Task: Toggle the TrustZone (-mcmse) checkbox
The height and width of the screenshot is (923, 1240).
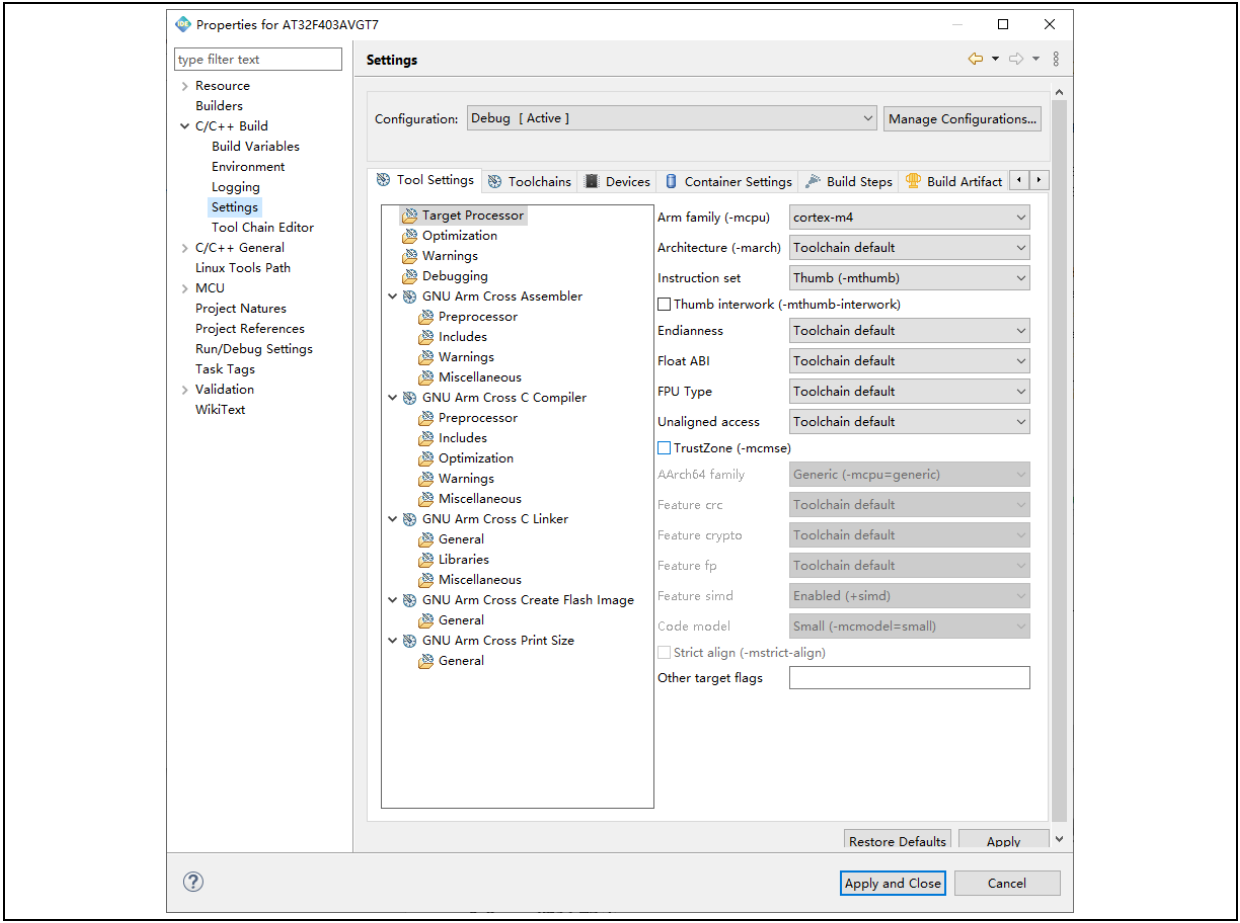Action: pos(664,448)
